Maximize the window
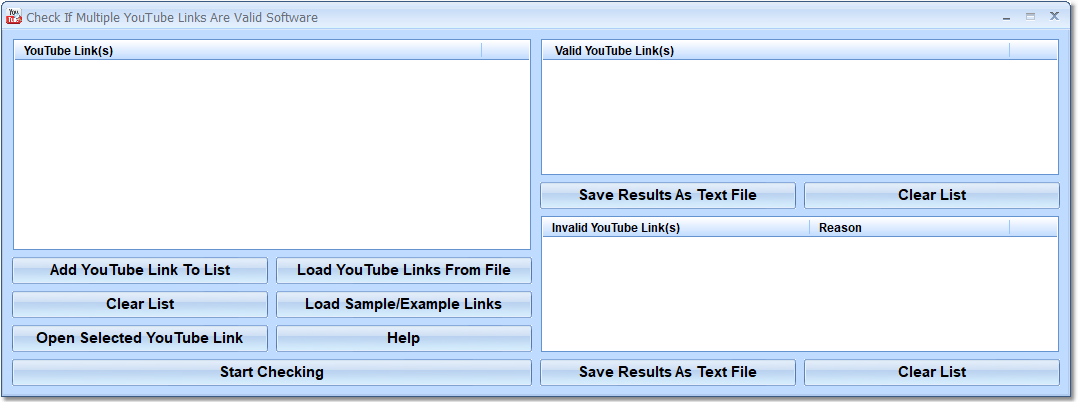Screen dimensions: 1078x404 [x=1030, y=17]
